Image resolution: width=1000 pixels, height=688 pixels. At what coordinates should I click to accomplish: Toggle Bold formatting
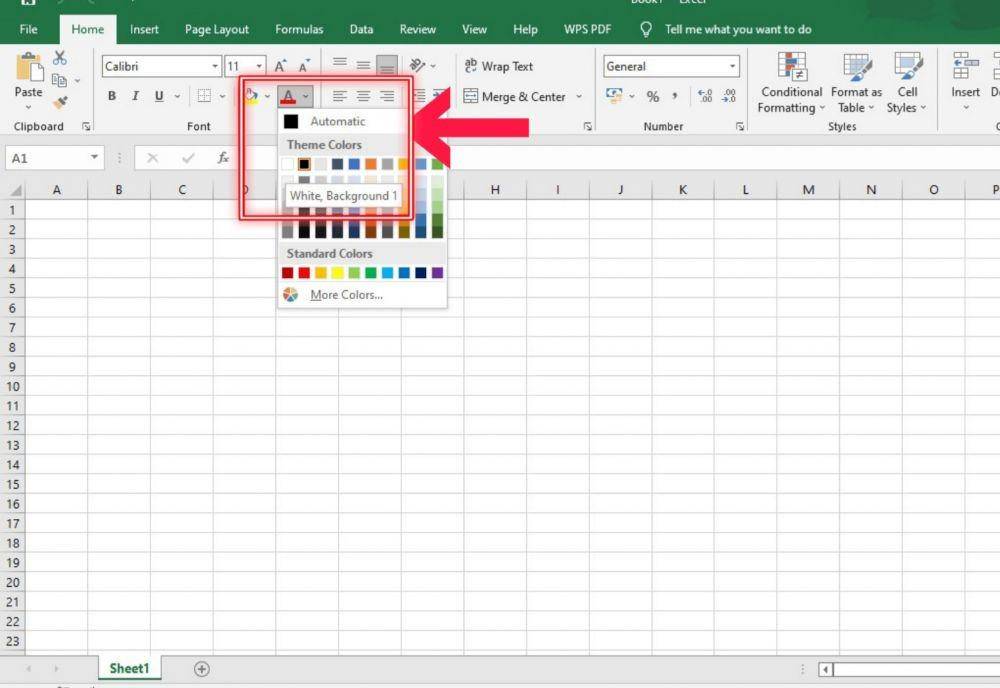[x=112, y=96]
